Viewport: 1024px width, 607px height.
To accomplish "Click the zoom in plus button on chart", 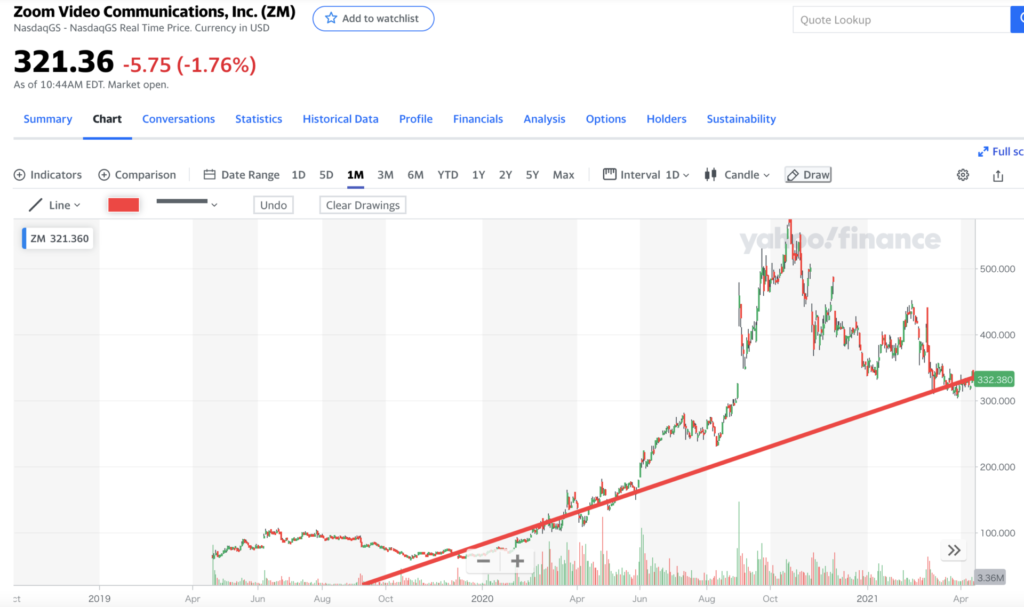I will click(x=517, y=561).
